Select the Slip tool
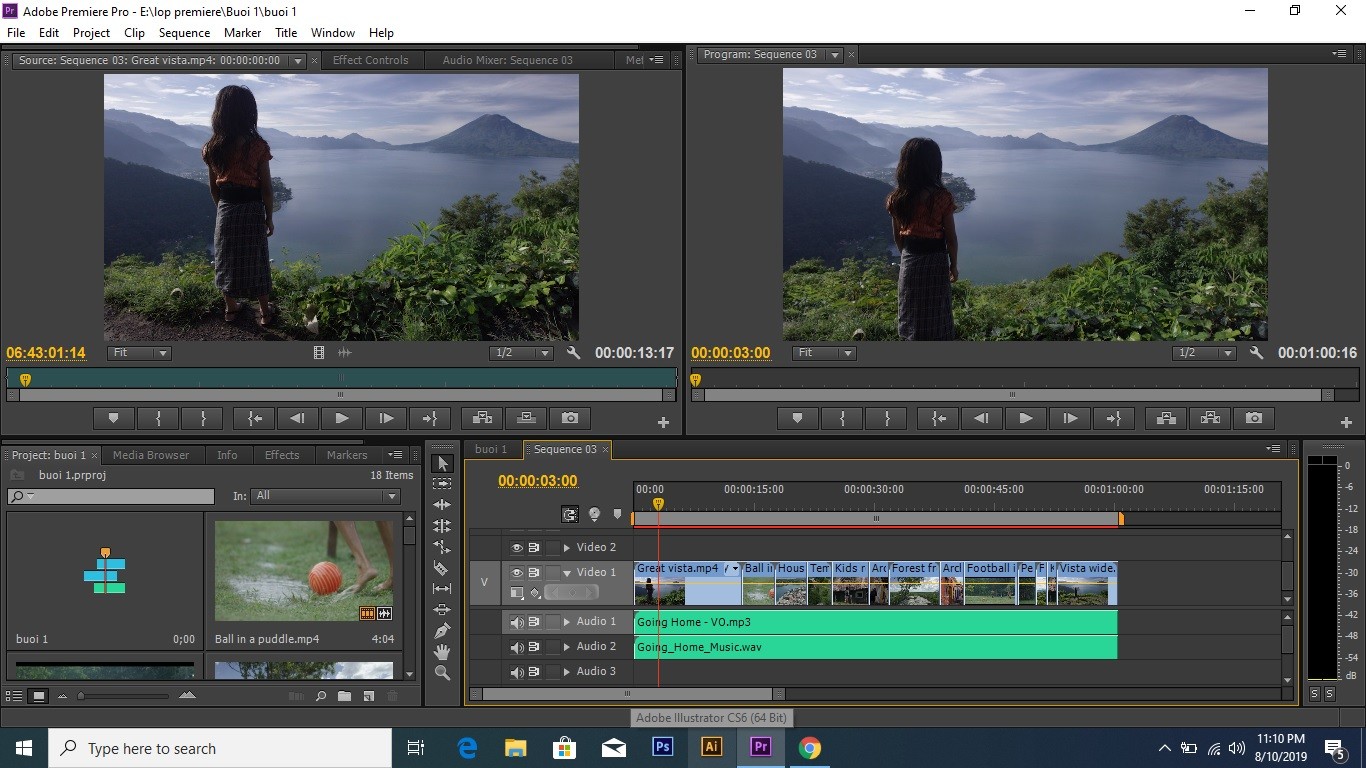Image resolution: width=1366 pixels, height=768 pixels. pyautogui.click(x=442, y=589)
